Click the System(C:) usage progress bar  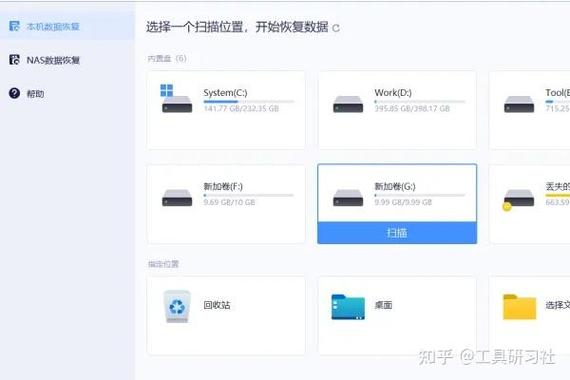pyautogui.click(x=249, y=101)
